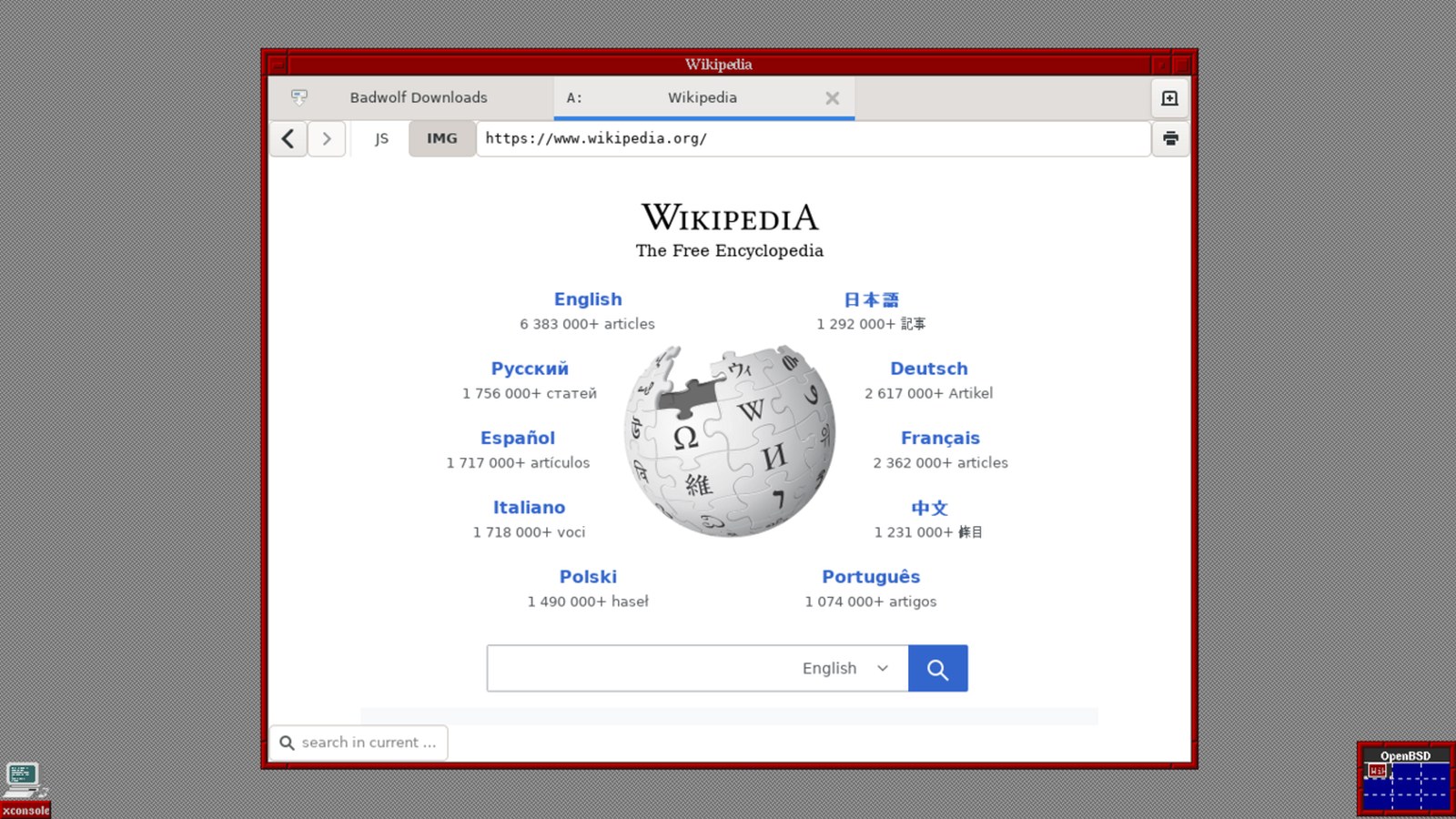Image resolution: width=1456 pixels, height=819 pixels.
Task: Click the URL address bar
Action: [x=814, y=138]
